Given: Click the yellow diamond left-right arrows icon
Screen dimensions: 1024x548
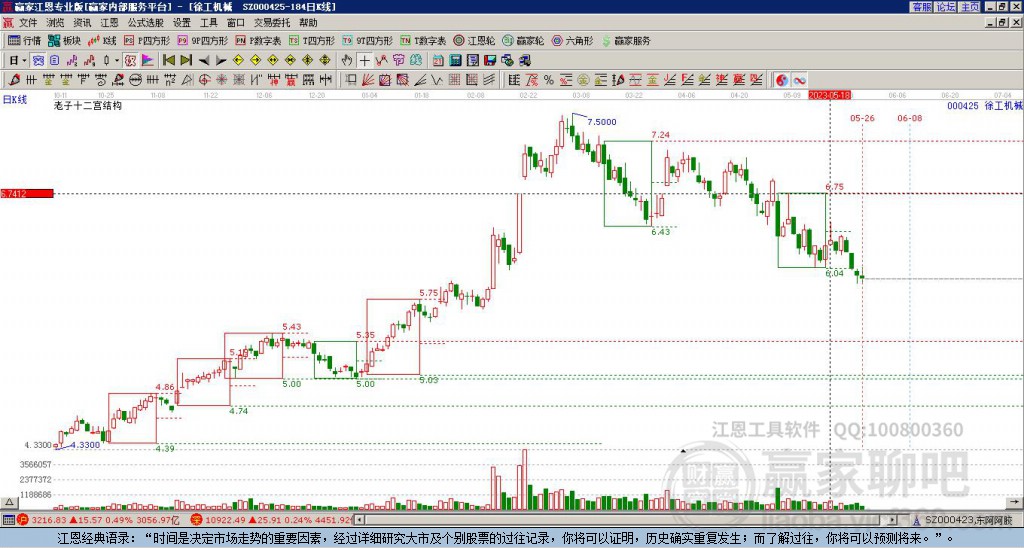Looking at the screenshot, I should tap(272, 60).
